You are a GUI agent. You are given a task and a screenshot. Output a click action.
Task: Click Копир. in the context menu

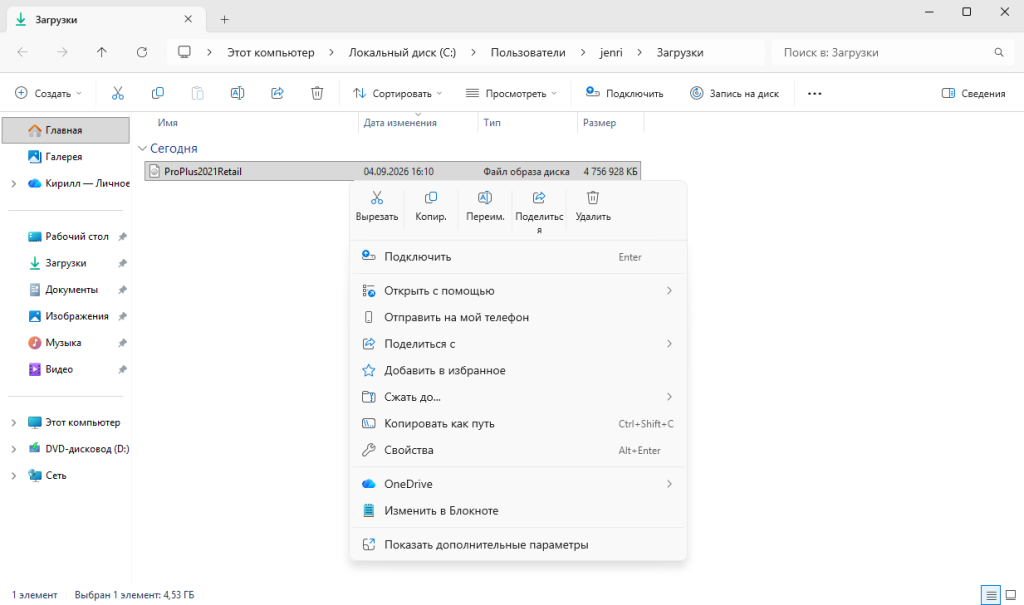pyautogui.click(x=431, y=206)
